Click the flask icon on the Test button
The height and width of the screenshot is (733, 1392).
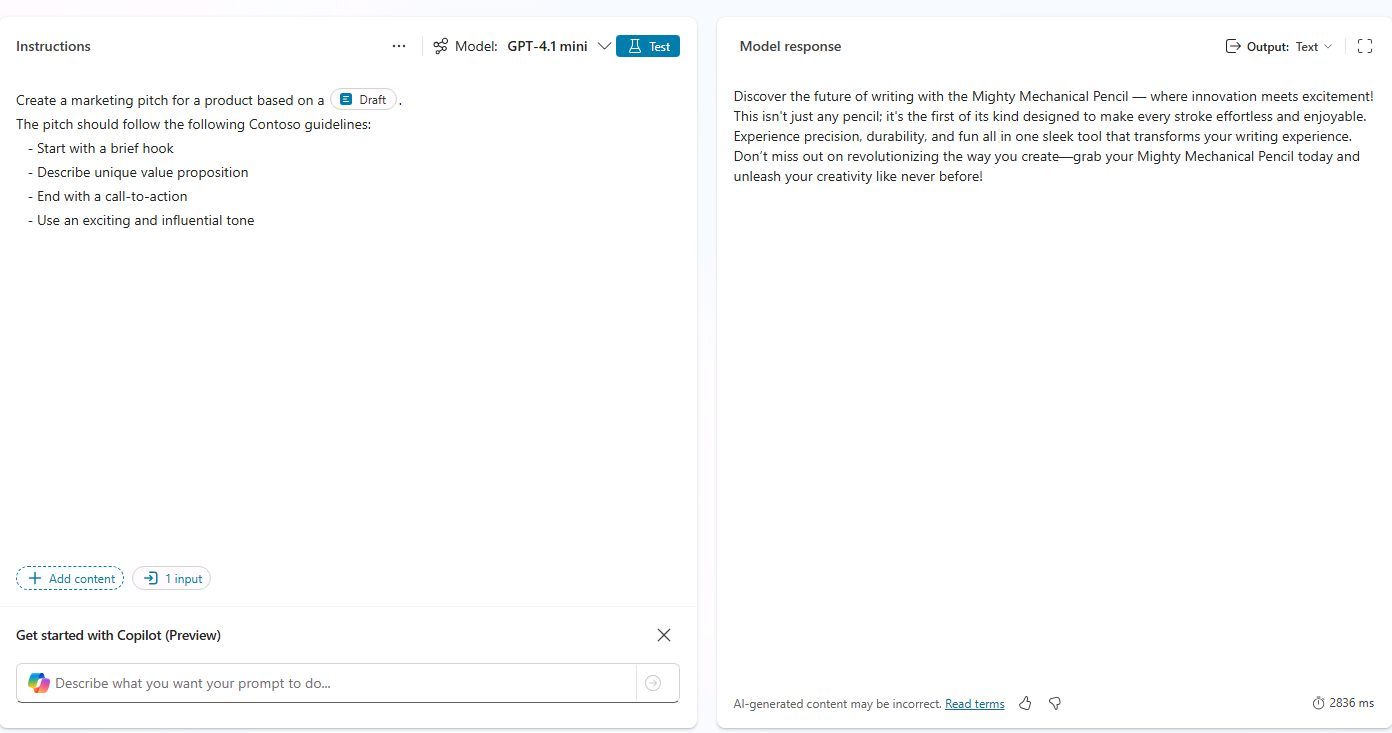635,46
